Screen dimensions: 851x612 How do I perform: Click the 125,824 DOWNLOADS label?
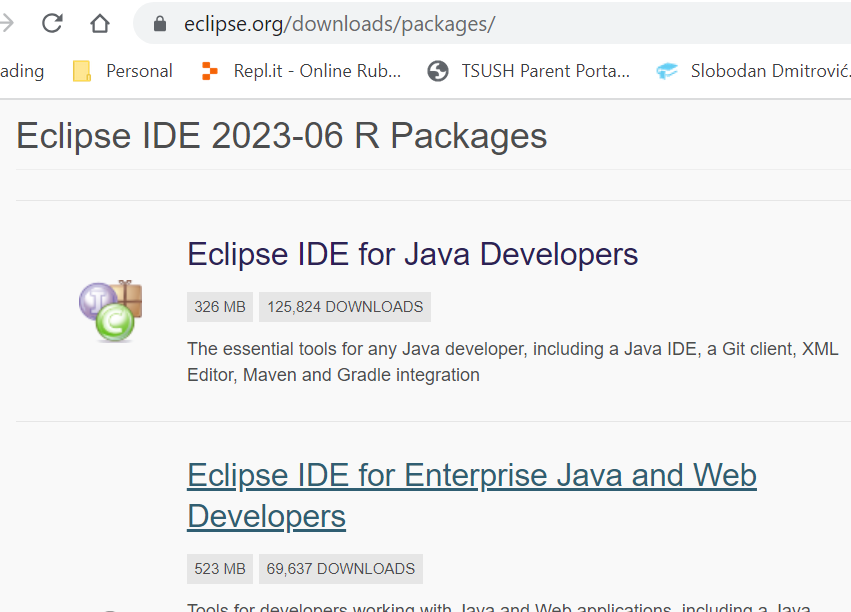click(x=345, y=307)
